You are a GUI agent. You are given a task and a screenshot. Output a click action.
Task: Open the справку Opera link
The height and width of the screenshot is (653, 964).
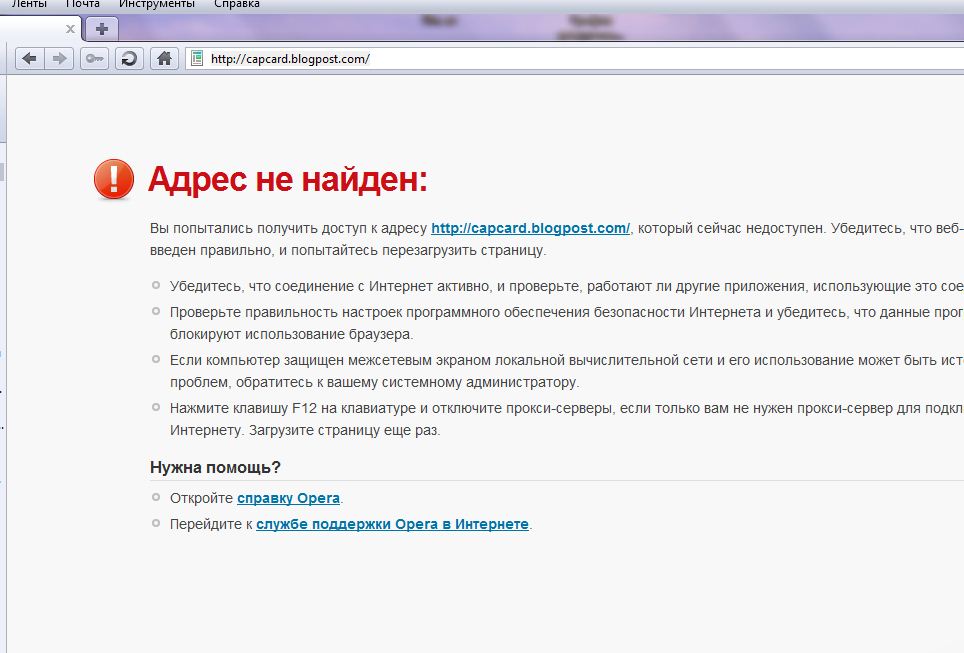point(288,498)
